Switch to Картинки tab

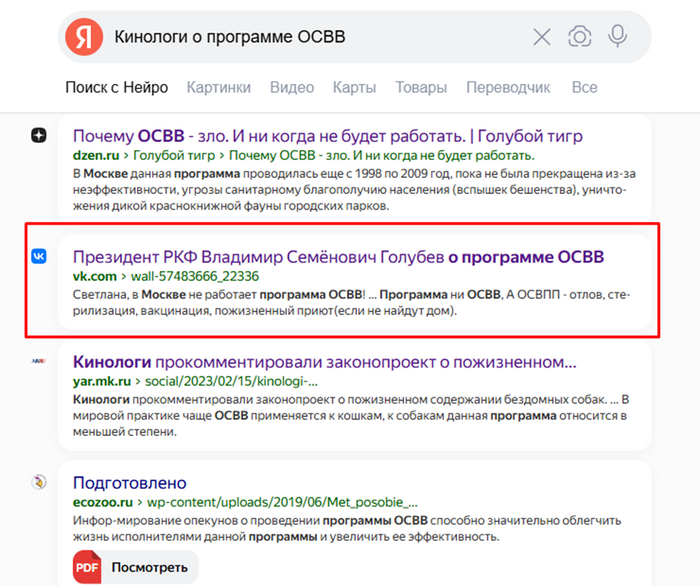pos(218,87)
